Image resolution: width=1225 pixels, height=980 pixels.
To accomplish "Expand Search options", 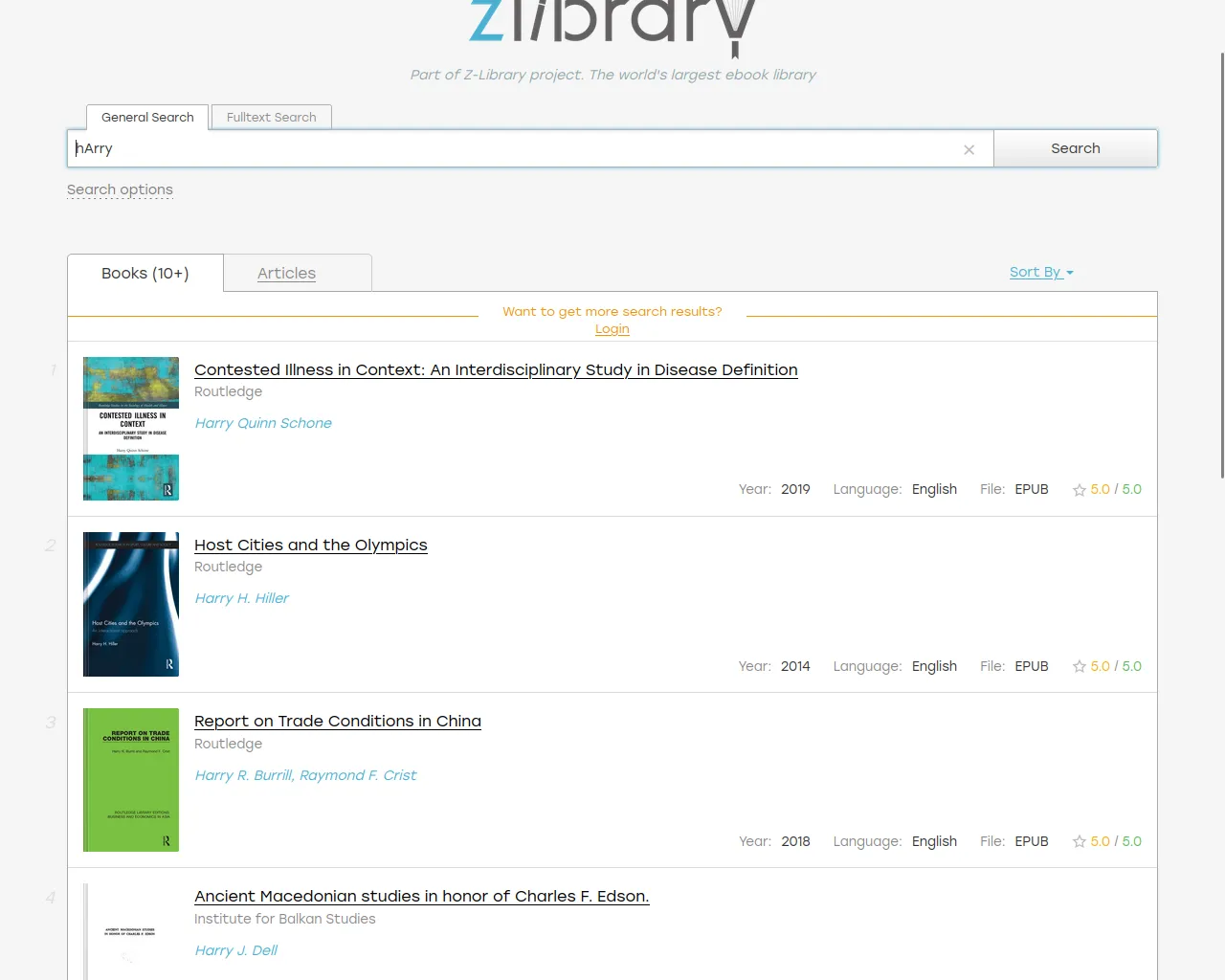I will pos(120,189).
